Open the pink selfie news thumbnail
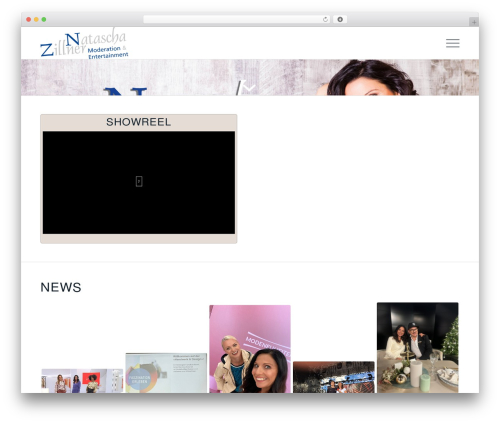500x423 pixels. click(x=250, y=349)
